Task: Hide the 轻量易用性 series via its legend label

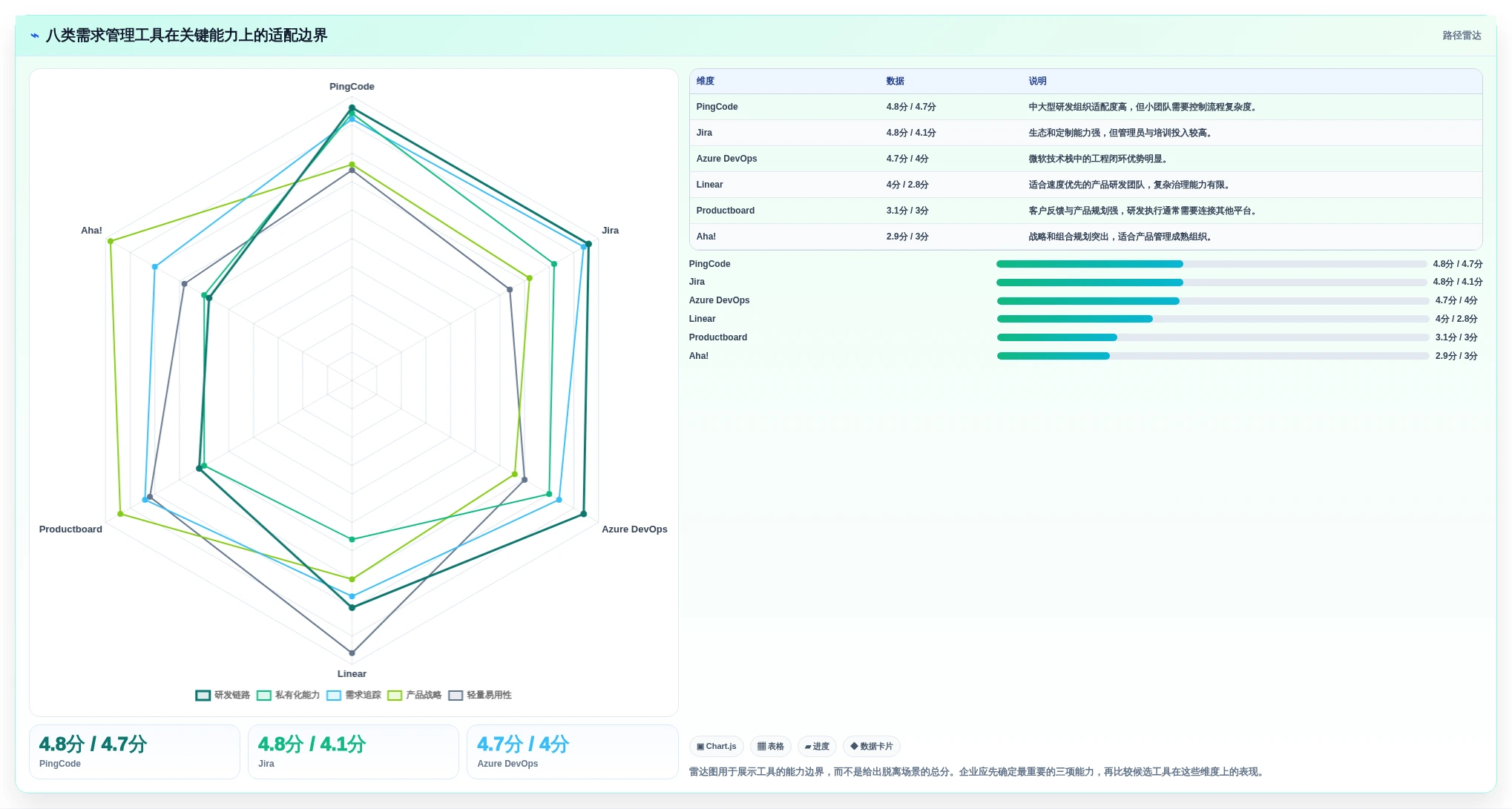Action: (489, 695)
